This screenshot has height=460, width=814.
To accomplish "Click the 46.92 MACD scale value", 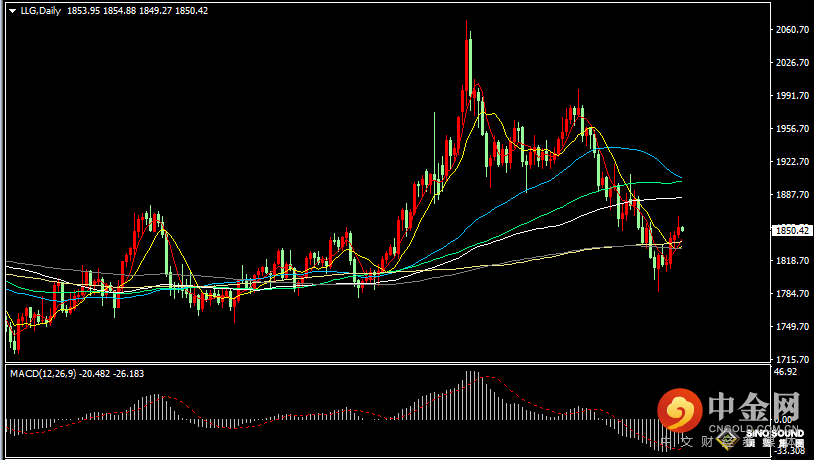I will click(785, 372).
